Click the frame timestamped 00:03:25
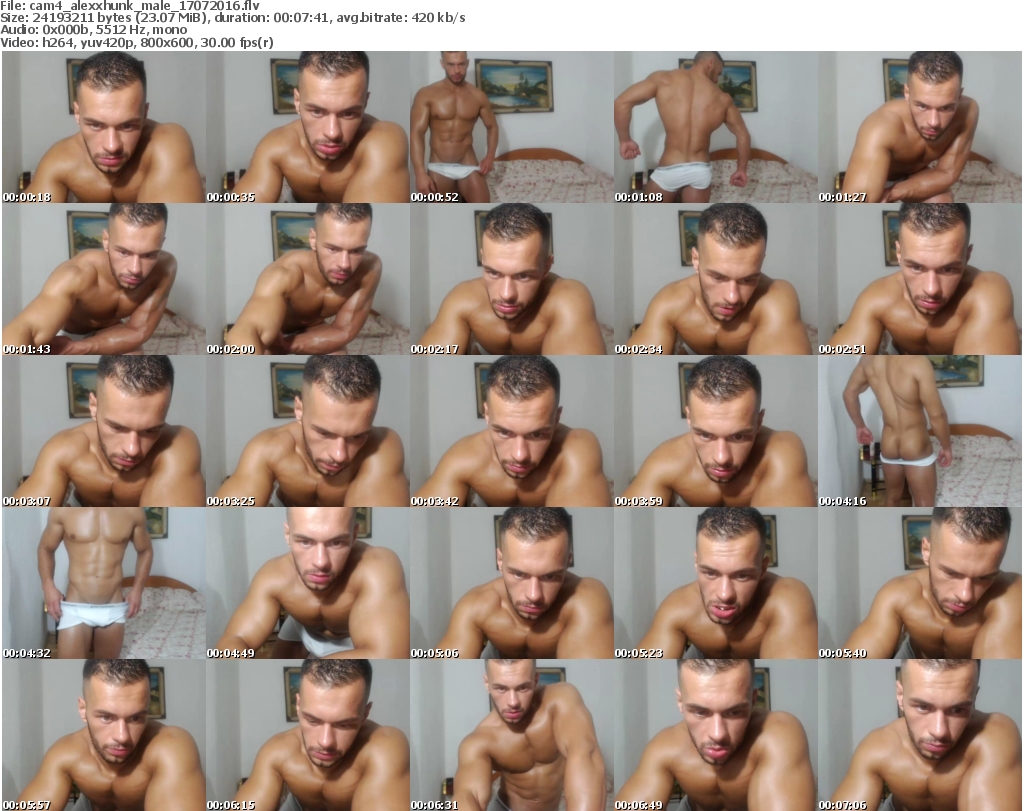This screenshot has height=811, width=1024. point(308,432)
